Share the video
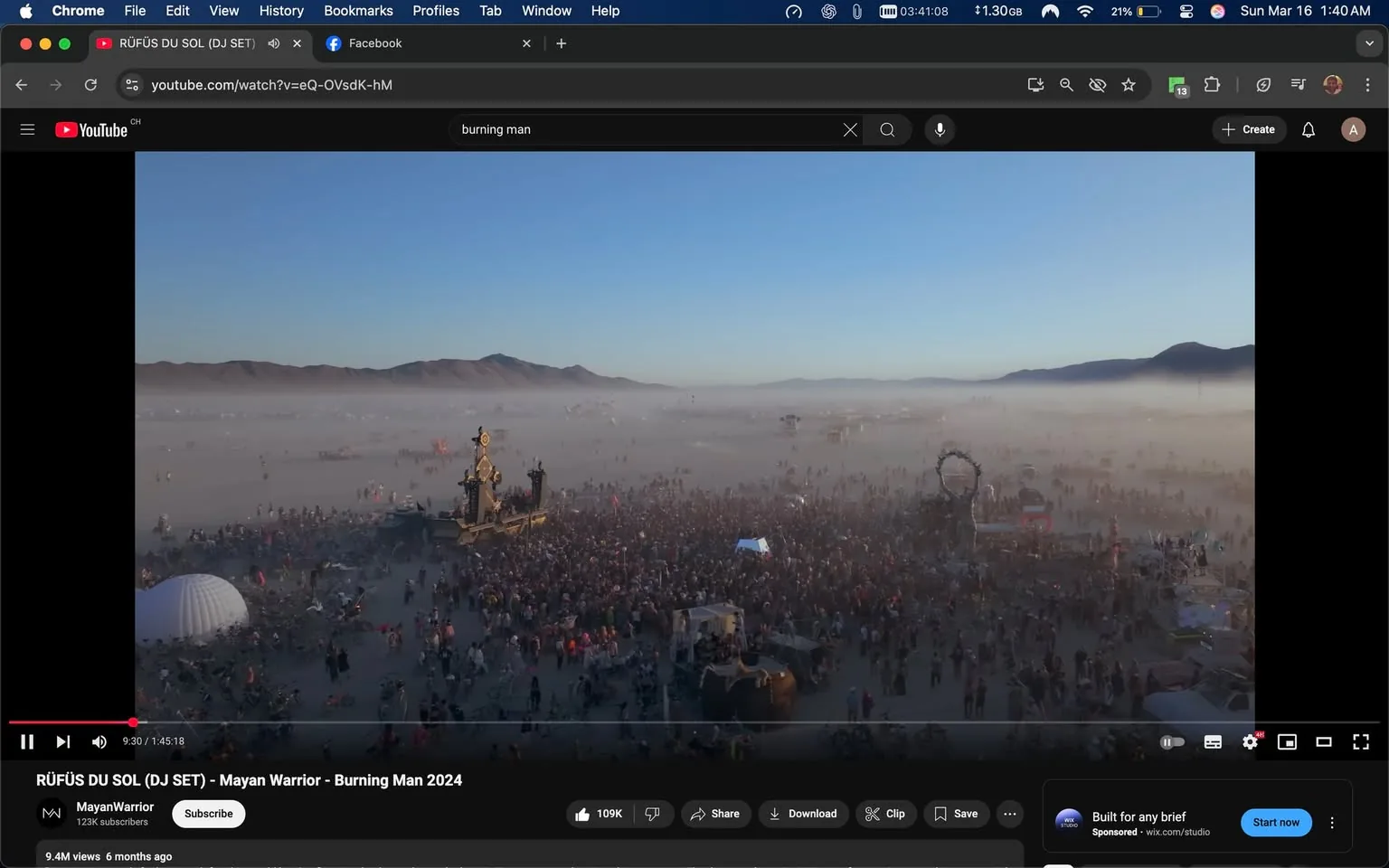 click(x=715, y=814)
